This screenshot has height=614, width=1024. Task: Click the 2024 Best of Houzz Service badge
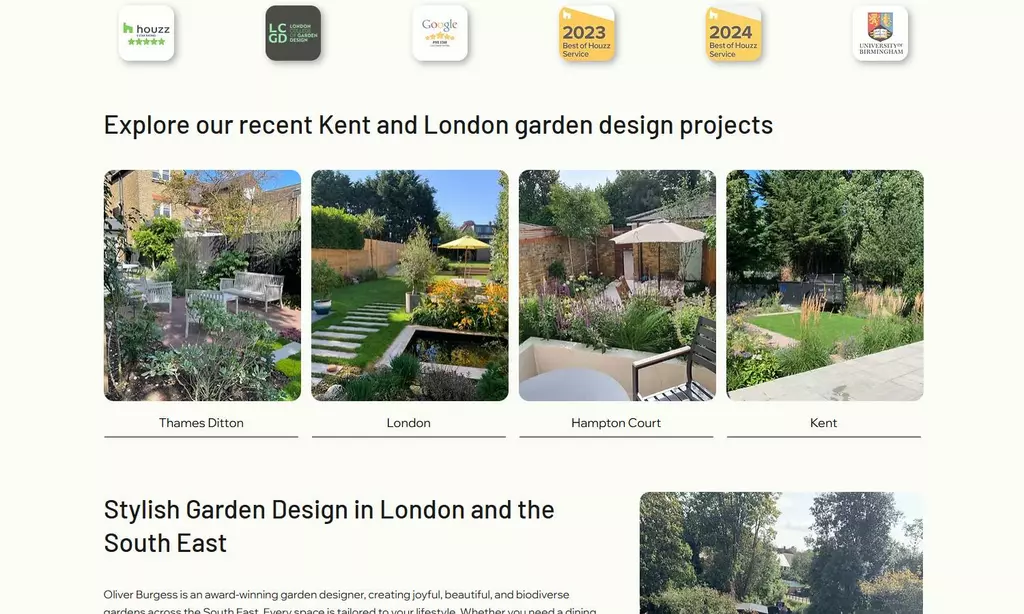tap(733, 33)
